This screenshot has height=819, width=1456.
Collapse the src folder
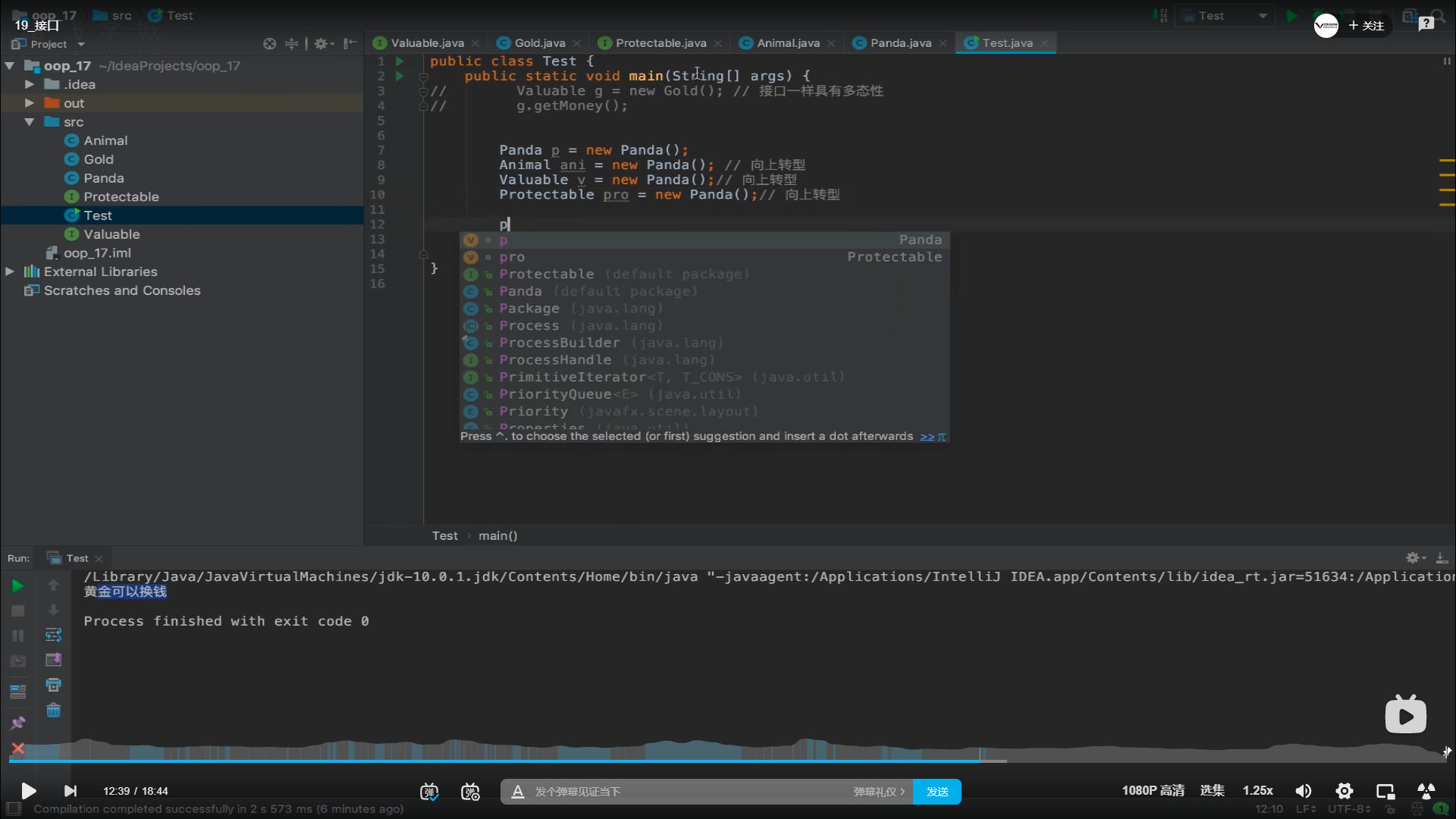30,122
